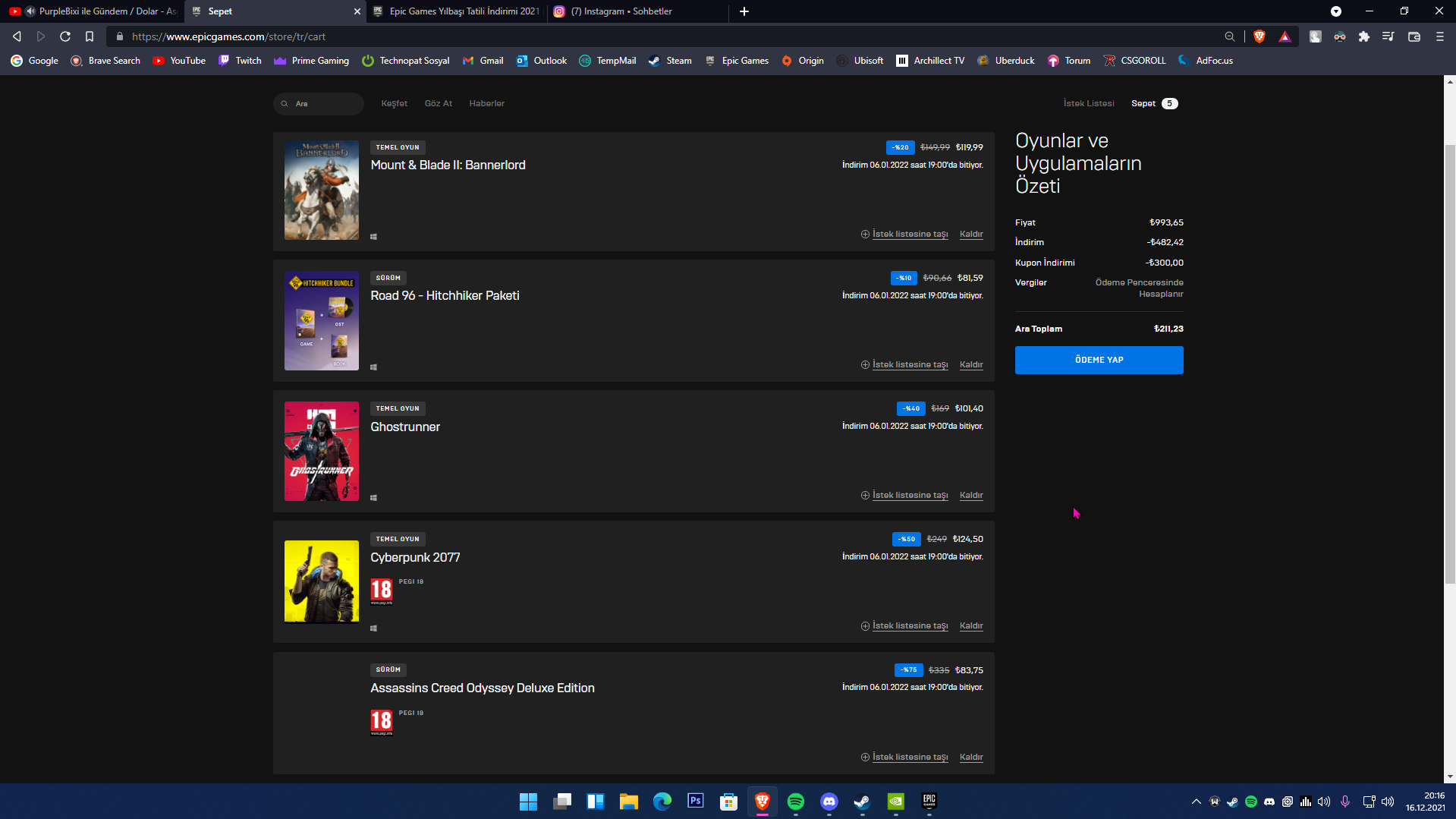Open the taskbar clock and date
The width and height of the screenshot is (1456, 819).
(1425, 802)
